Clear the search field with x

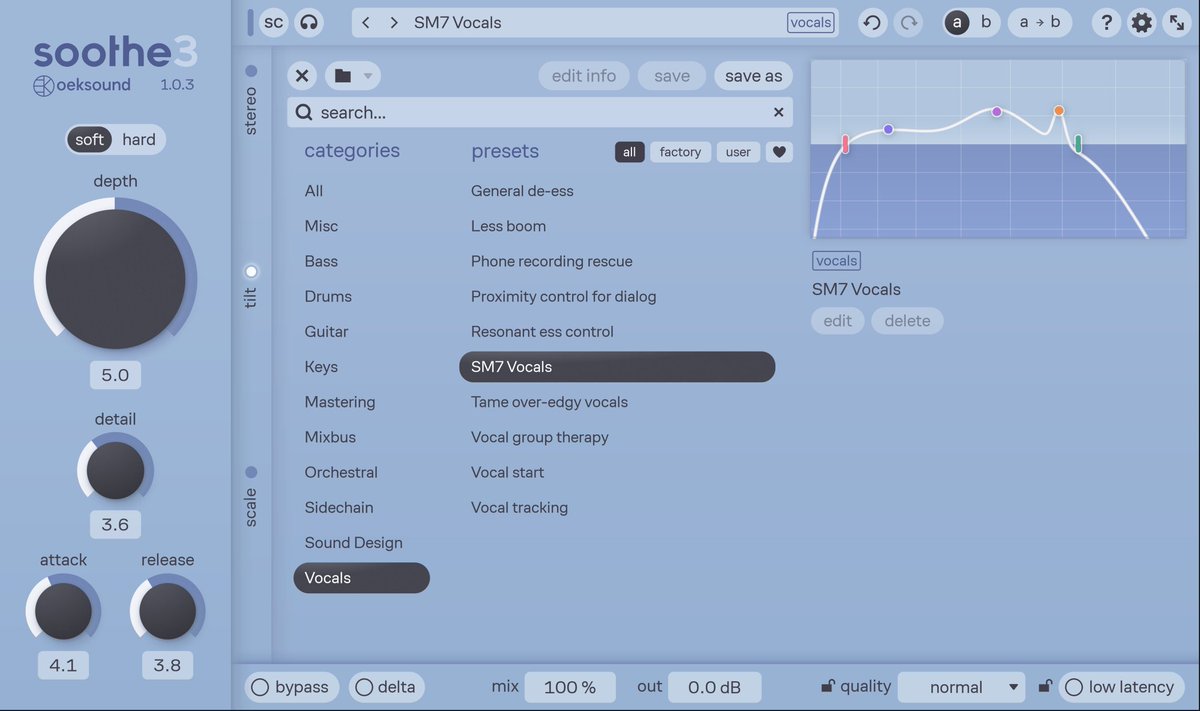click(779, 112)
